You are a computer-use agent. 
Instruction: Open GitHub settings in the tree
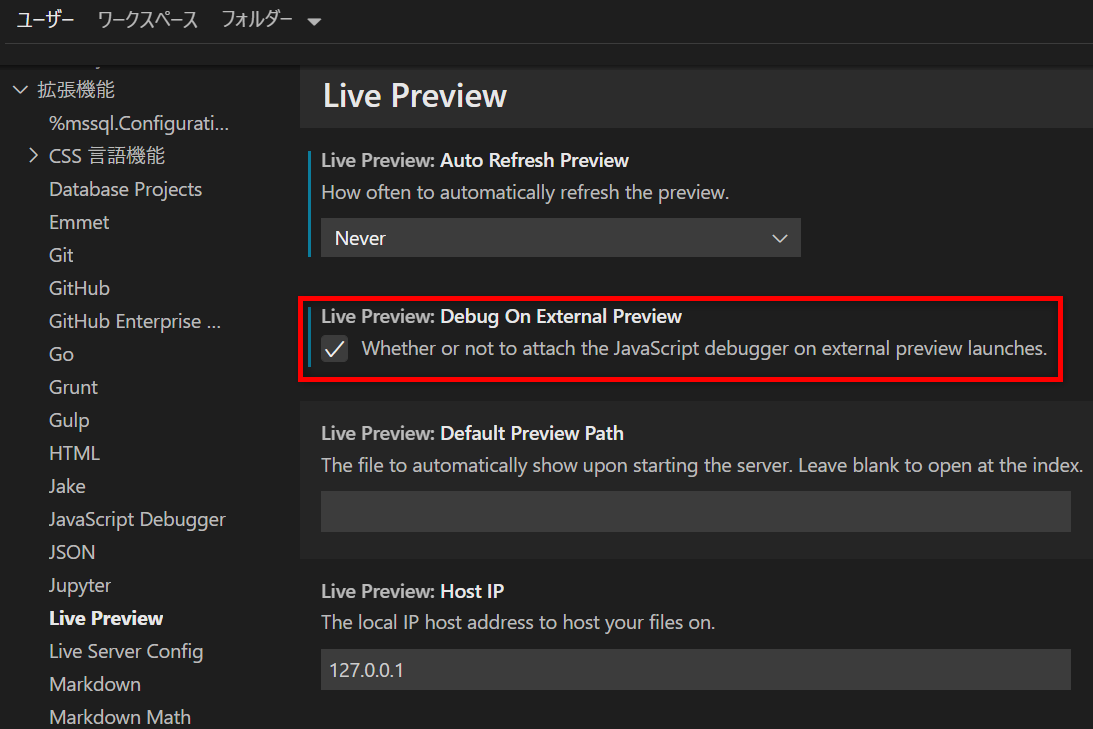point(79,288)
